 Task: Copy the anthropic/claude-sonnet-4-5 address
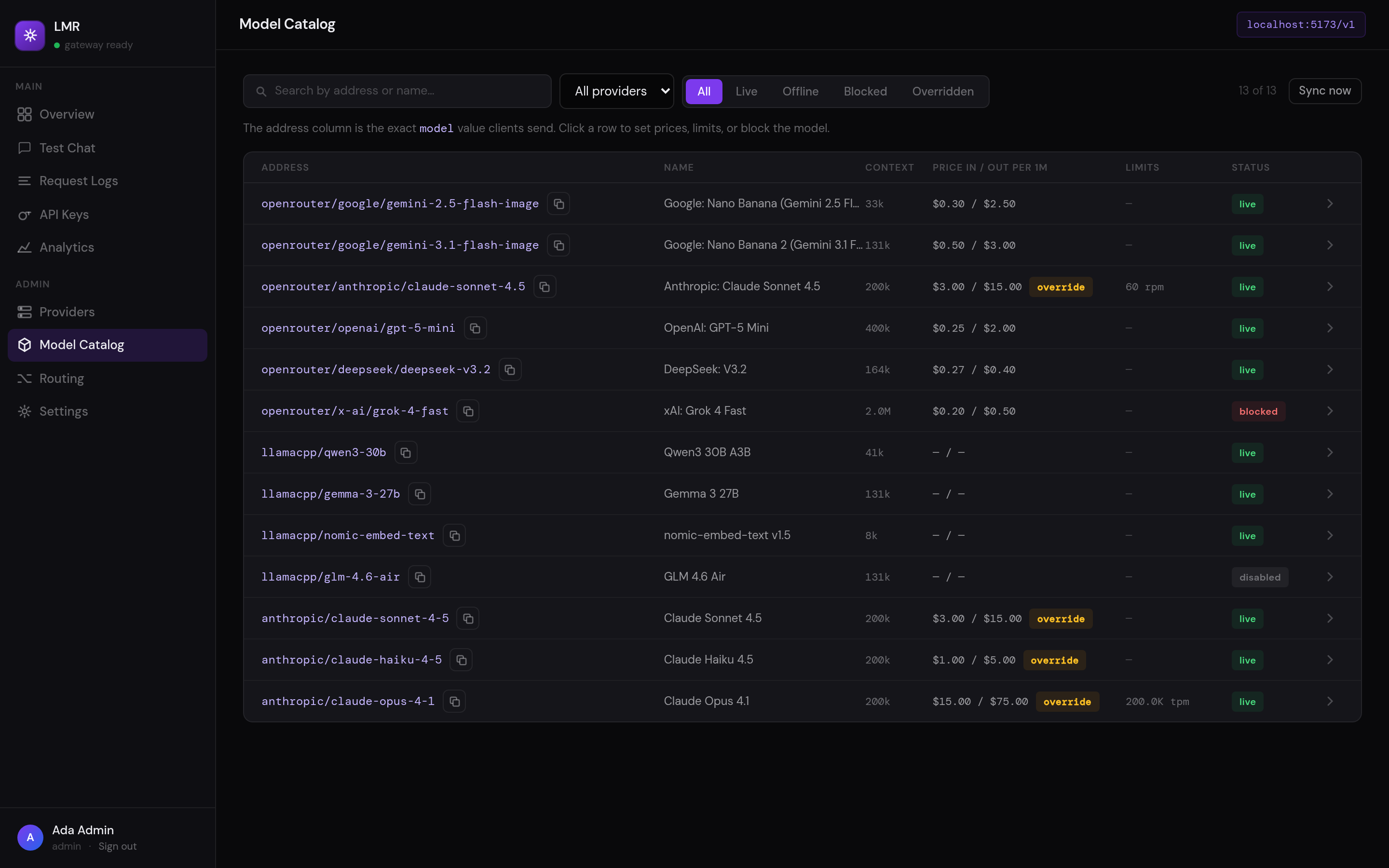tap(468, 618)
